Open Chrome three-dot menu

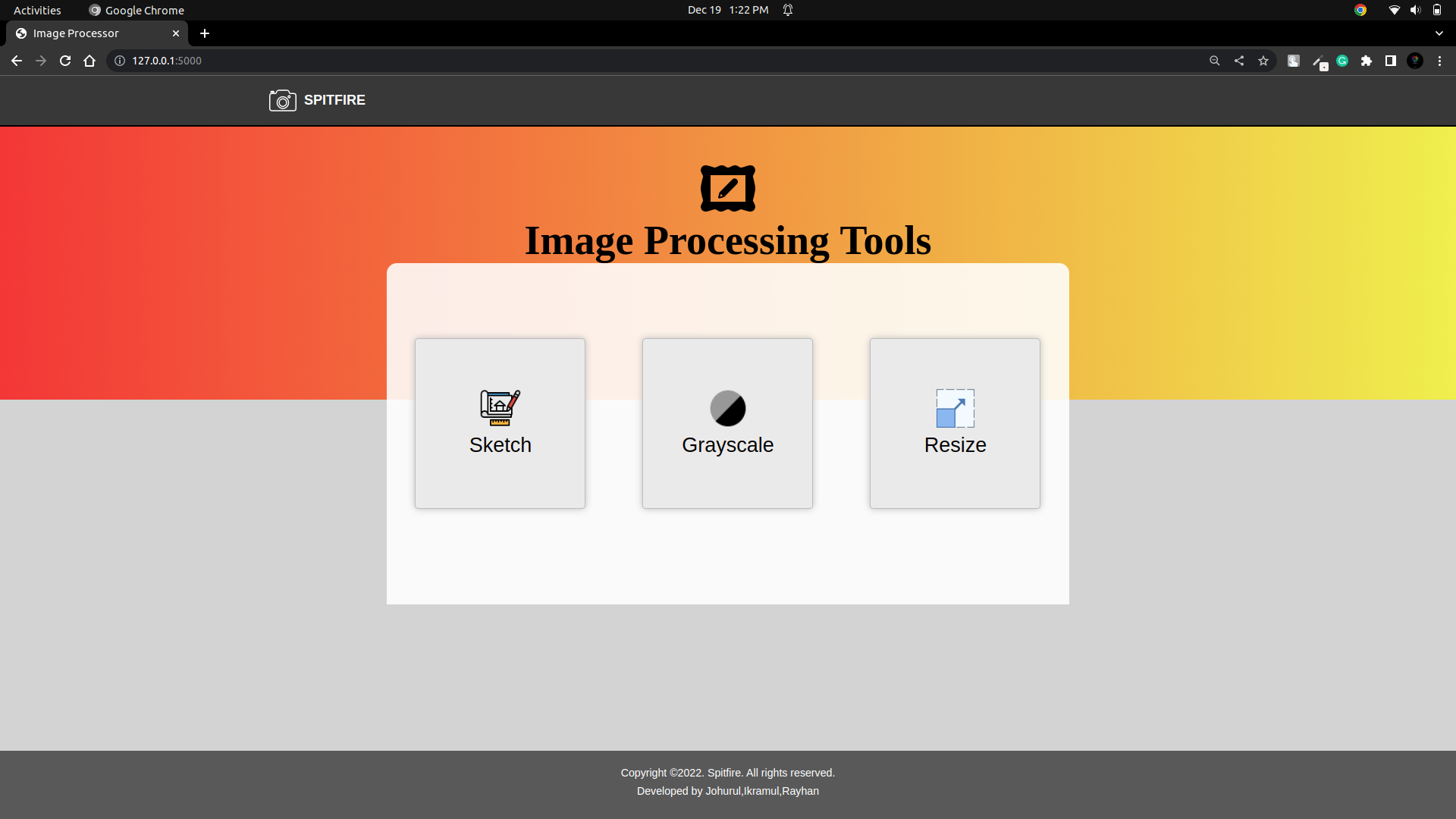pyautogui.click(x=1440, y=61)
